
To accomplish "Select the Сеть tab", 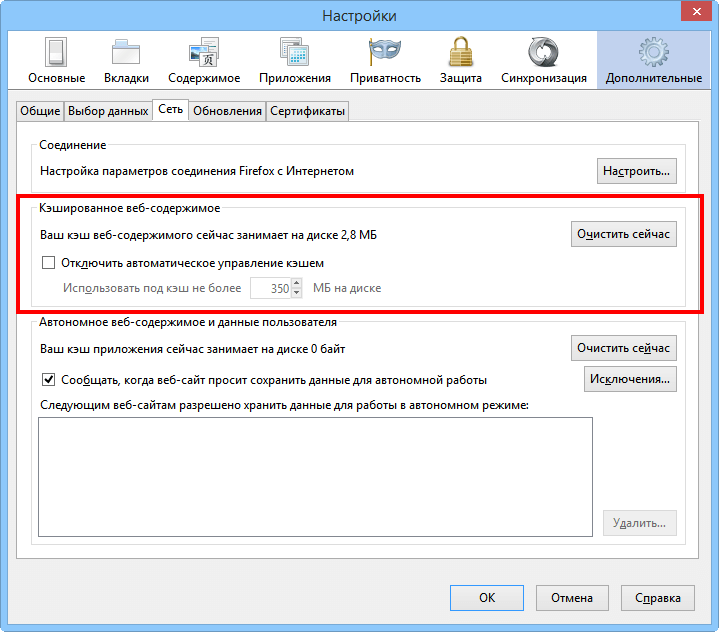I will click(x=171, y=110).
